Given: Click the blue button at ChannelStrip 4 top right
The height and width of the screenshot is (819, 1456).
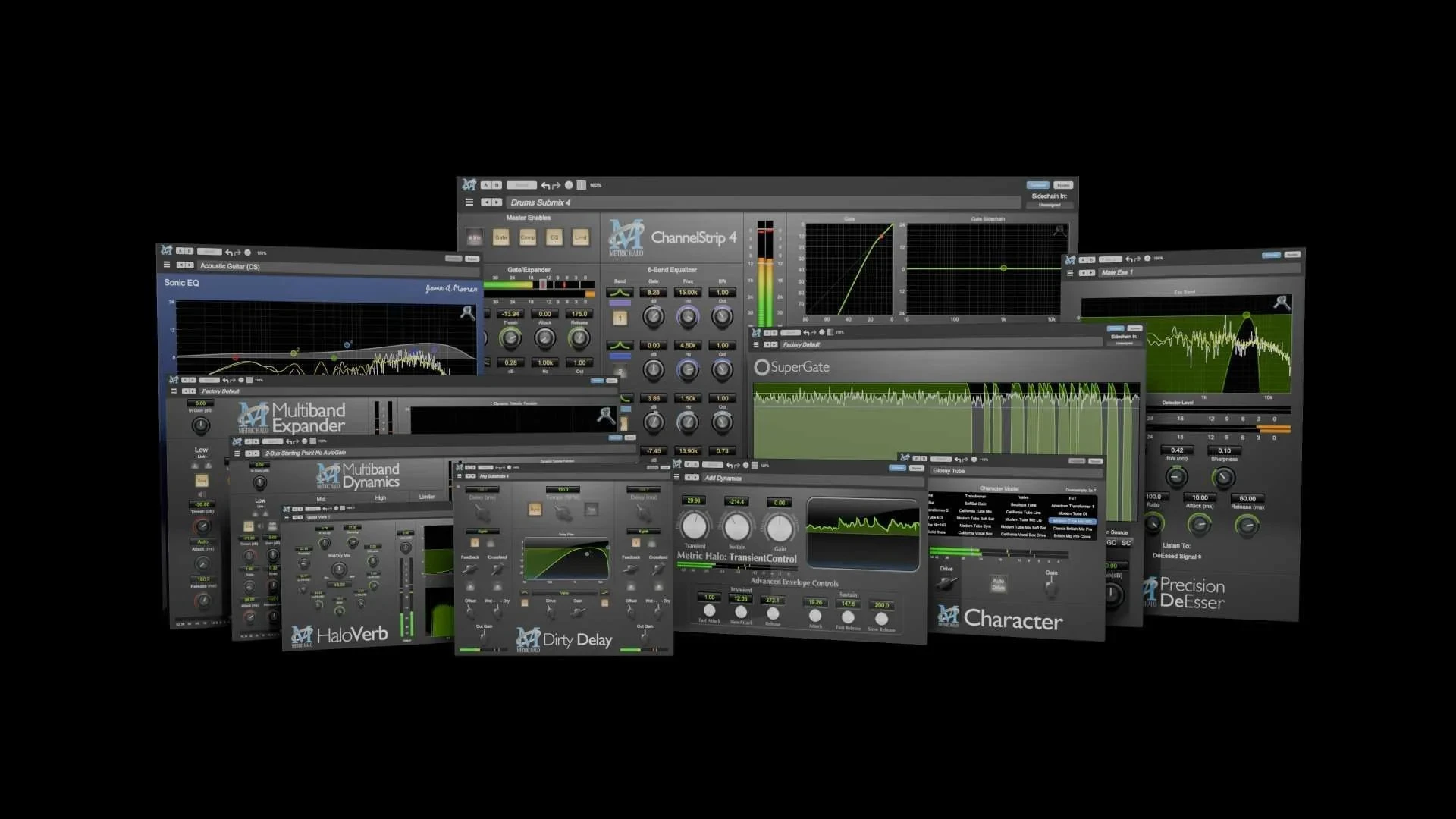Looking at the screenshot, I should 1037,185.
